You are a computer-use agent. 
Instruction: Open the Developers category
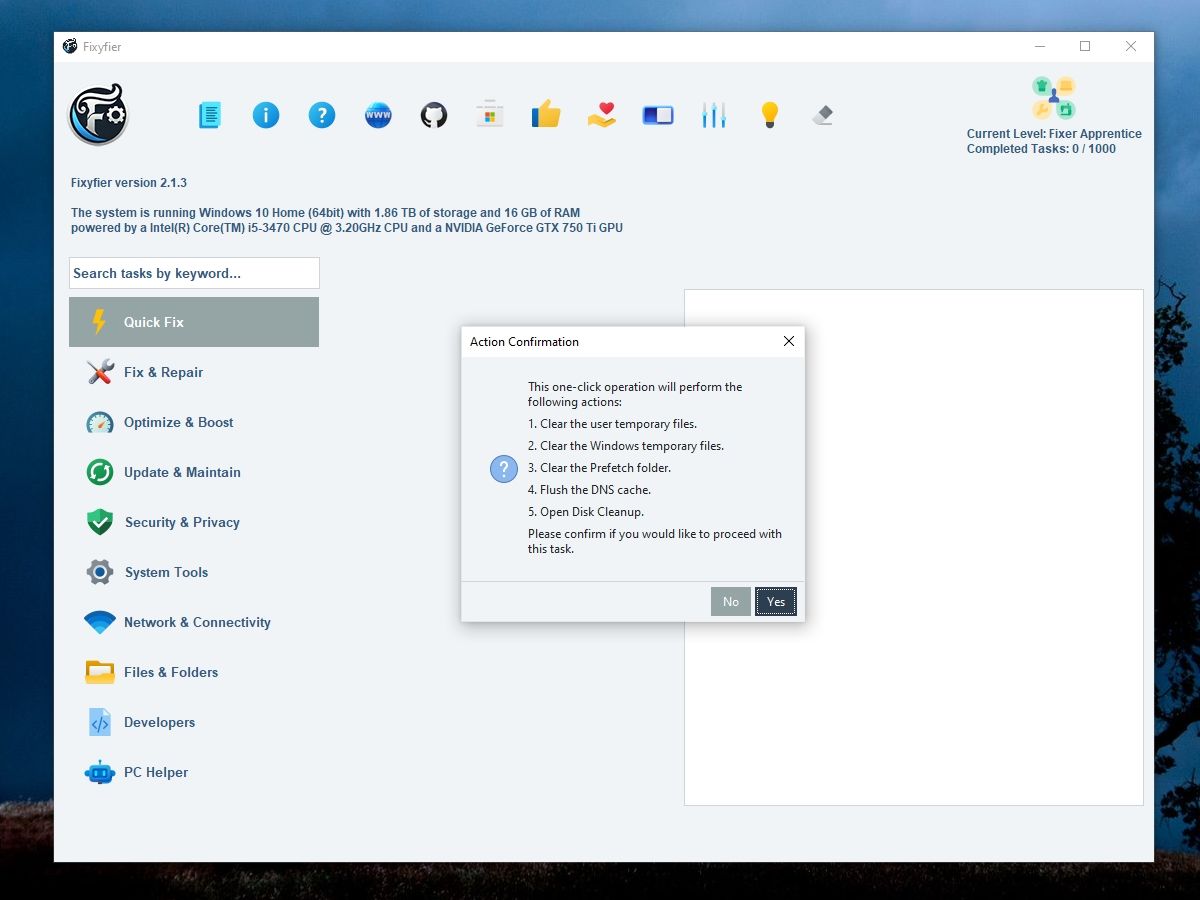click(x=194, y=722)
